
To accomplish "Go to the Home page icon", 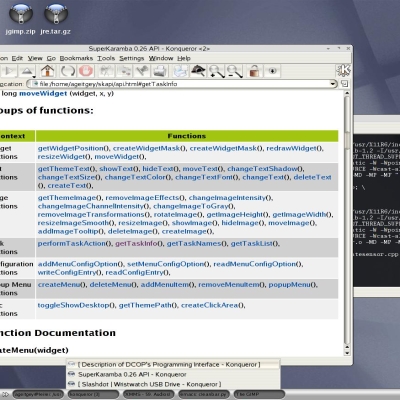I will coord(47,71).
